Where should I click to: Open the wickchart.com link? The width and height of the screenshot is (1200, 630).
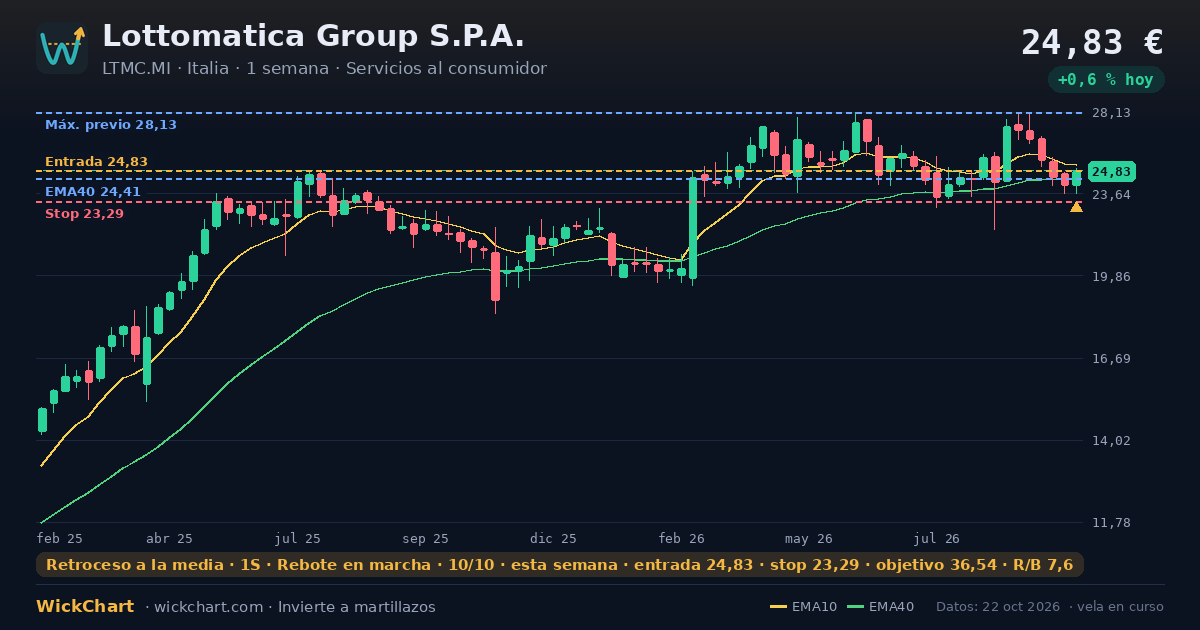tap(211, 607)
